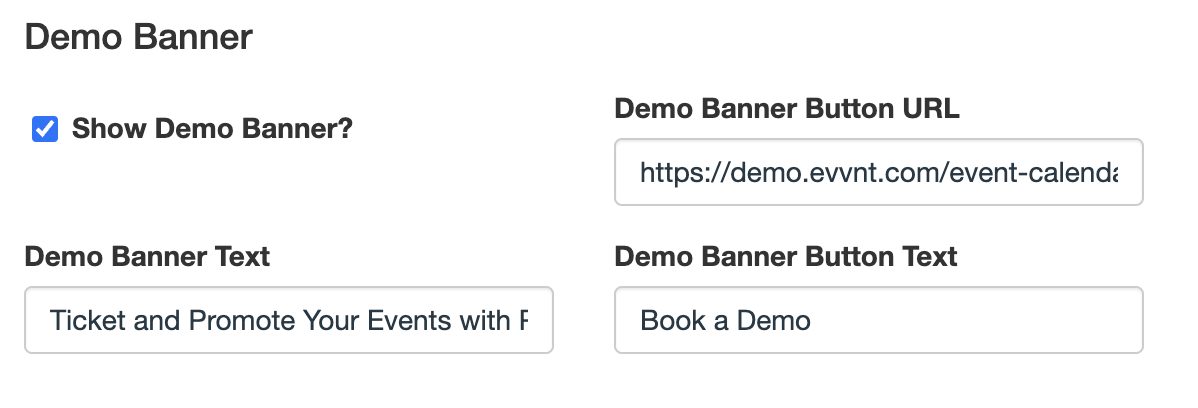Click the word 'Promote' in banner text field

click(x=241, y=320)
